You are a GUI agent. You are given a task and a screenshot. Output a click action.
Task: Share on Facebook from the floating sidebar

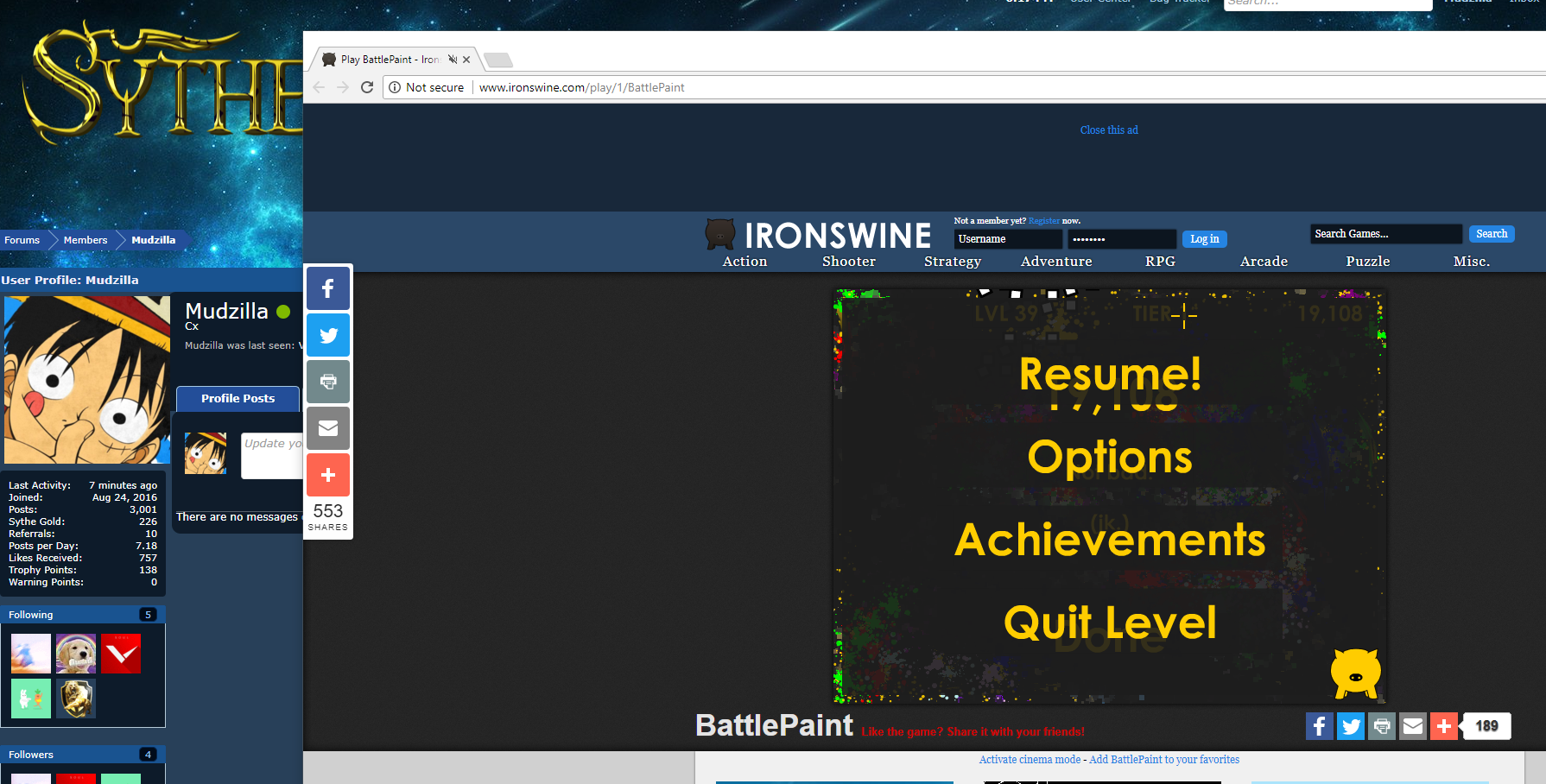coord(328,288)
